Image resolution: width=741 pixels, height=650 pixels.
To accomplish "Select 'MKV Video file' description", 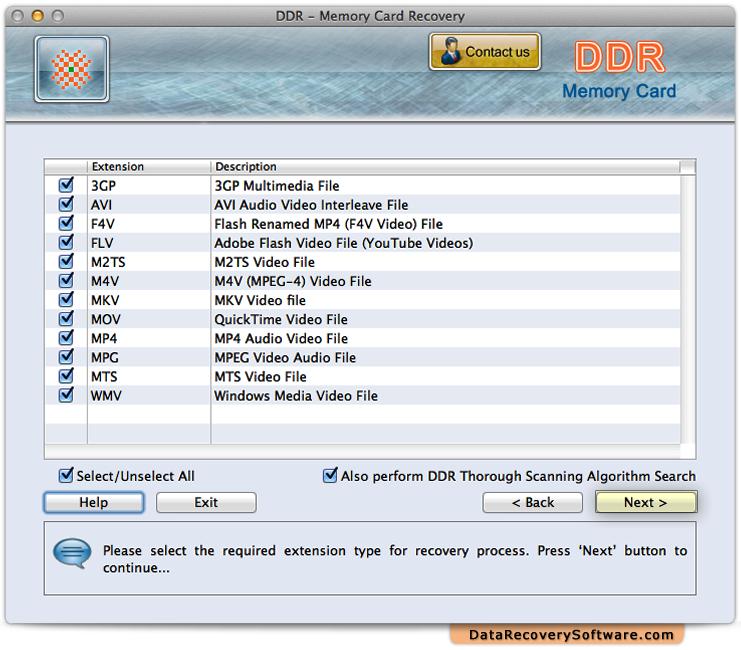I will 260,300.
